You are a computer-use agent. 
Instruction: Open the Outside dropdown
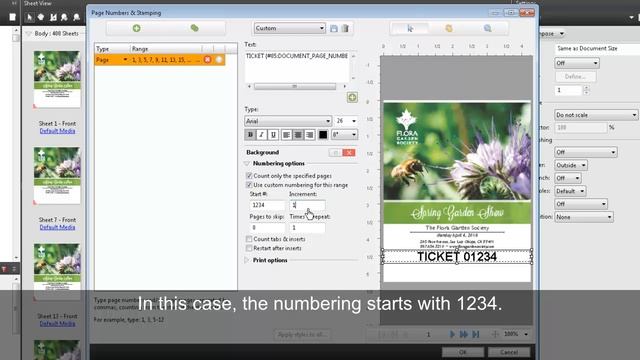pos(571,165)
